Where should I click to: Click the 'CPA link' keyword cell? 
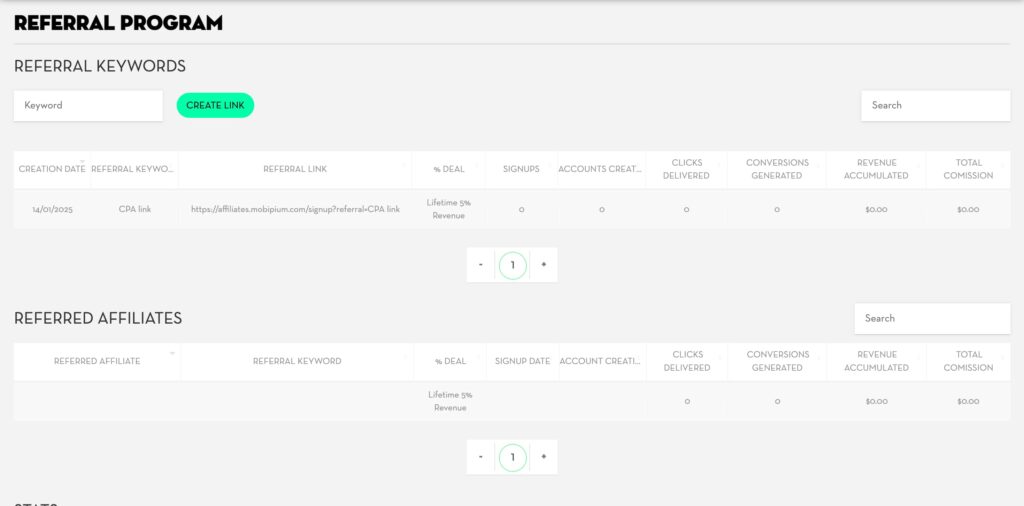[135, 210]
